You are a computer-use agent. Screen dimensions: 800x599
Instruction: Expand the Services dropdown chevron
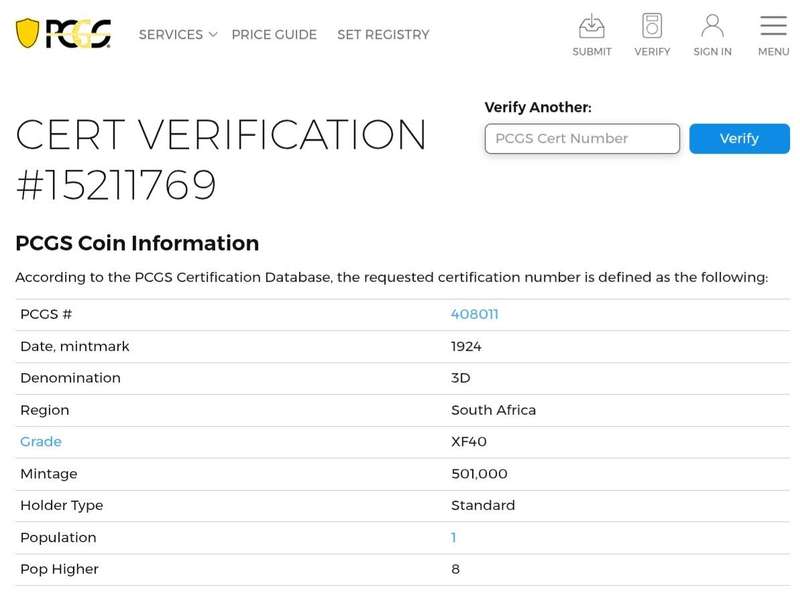213,35
